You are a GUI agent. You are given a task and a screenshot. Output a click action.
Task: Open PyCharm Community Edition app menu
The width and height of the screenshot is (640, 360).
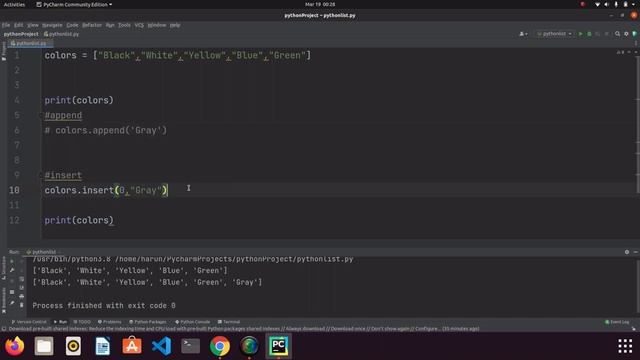pyautogui.click(x=74, y=4)
